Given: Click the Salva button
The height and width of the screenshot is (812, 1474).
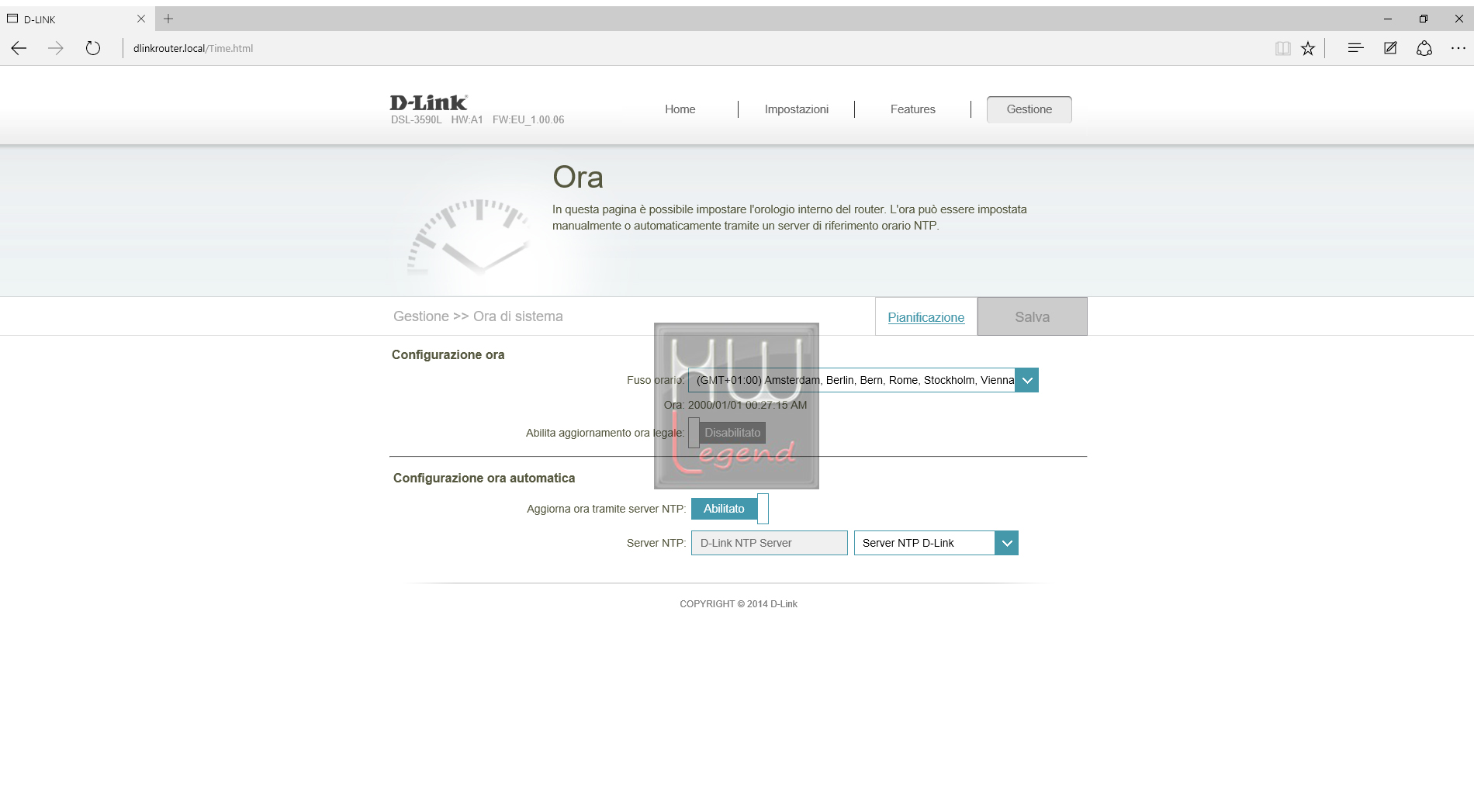Looking at the screenshot, I should coord(1033,316).
